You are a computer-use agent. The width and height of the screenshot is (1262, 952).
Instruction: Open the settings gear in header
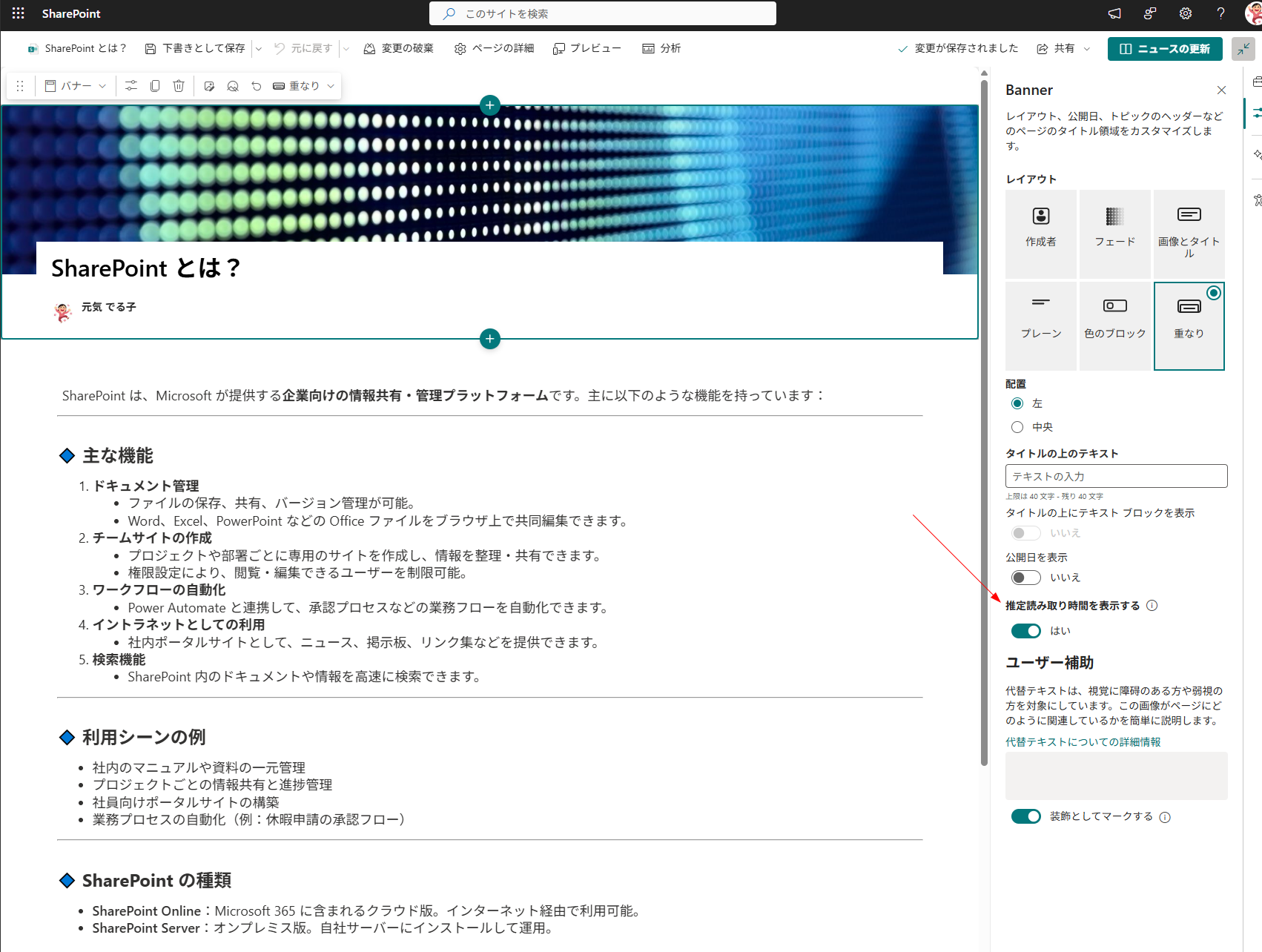click(x=1186, y=13)
